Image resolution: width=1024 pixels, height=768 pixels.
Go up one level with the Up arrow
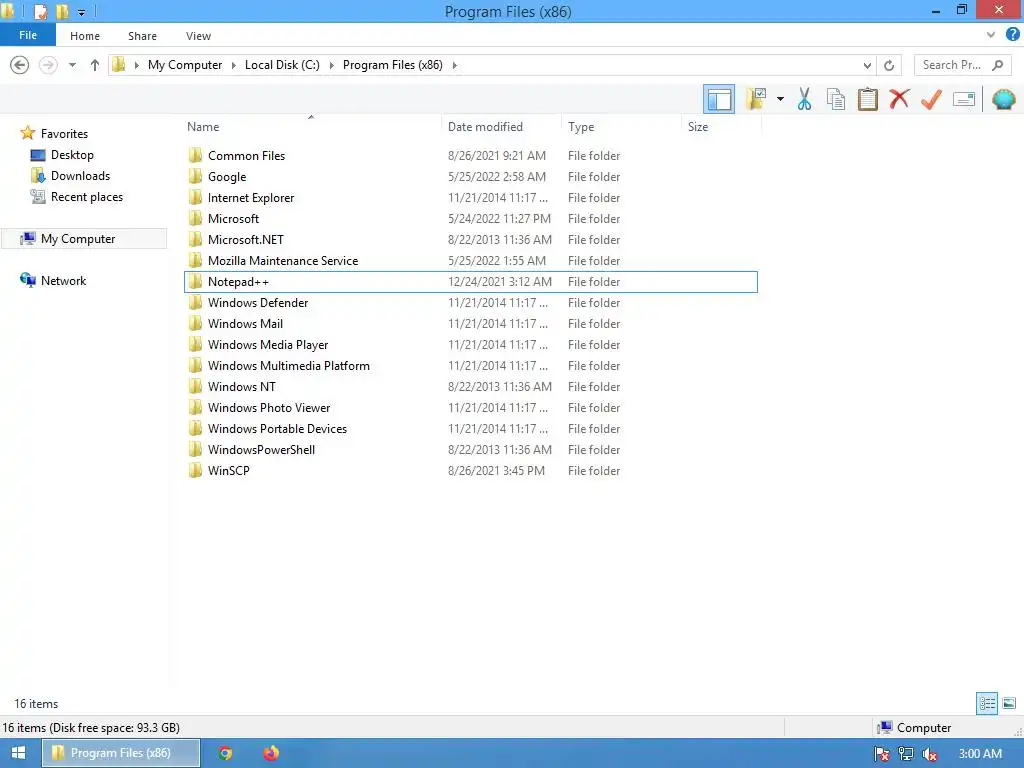(95, 65)
